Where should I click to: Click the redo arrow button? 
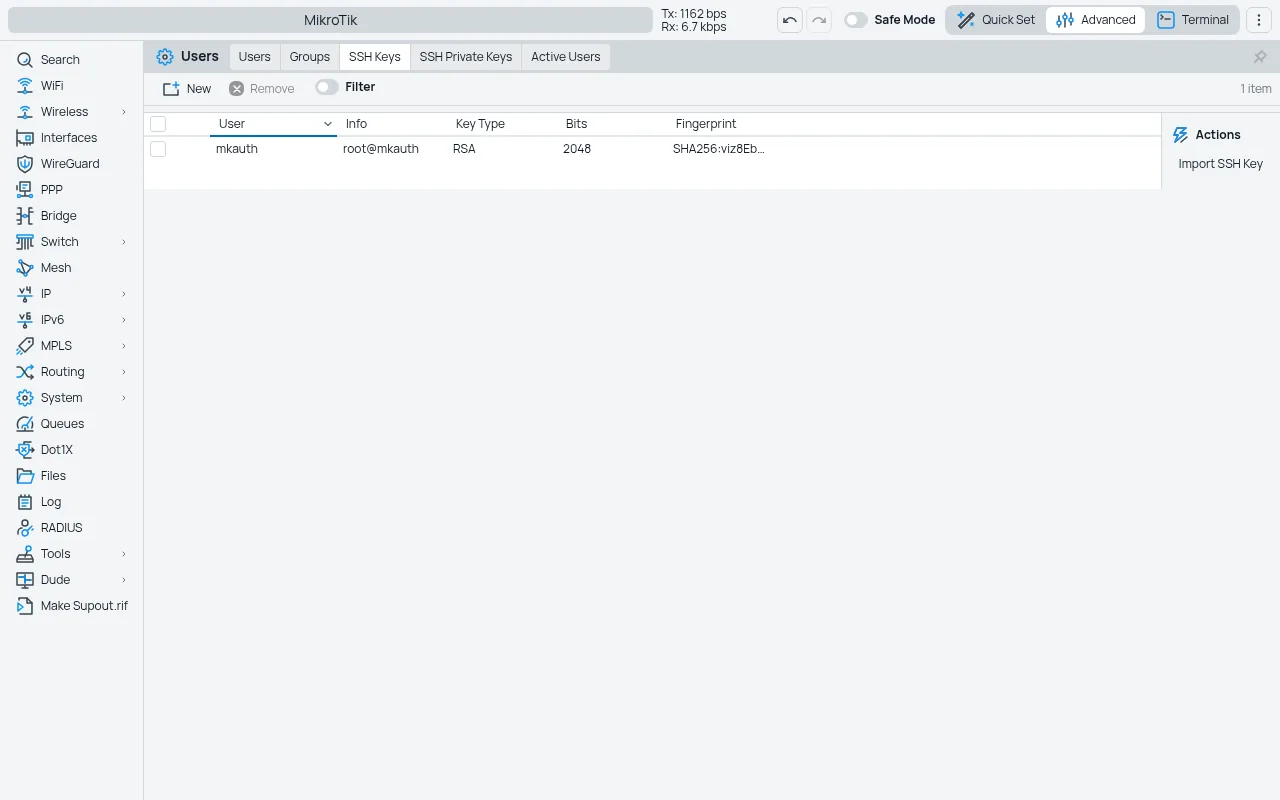click(x=819, y=20)
